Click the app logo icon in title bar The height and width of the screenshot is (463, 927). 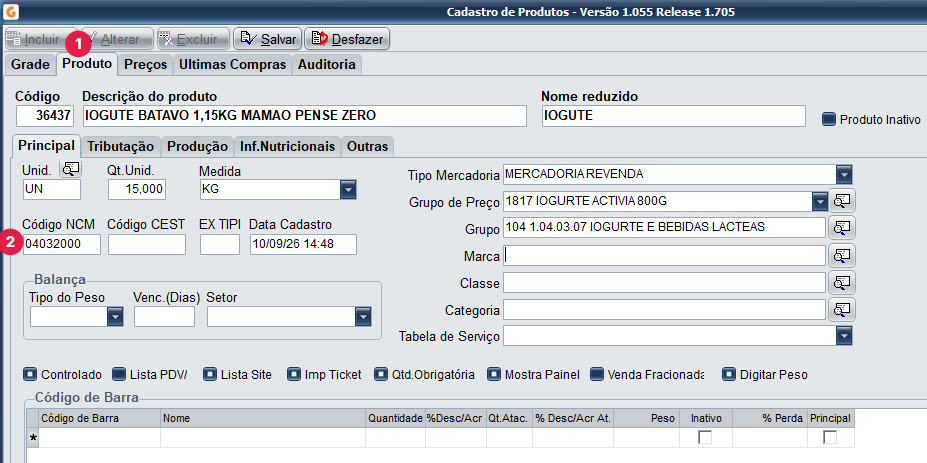coord(11,11)
